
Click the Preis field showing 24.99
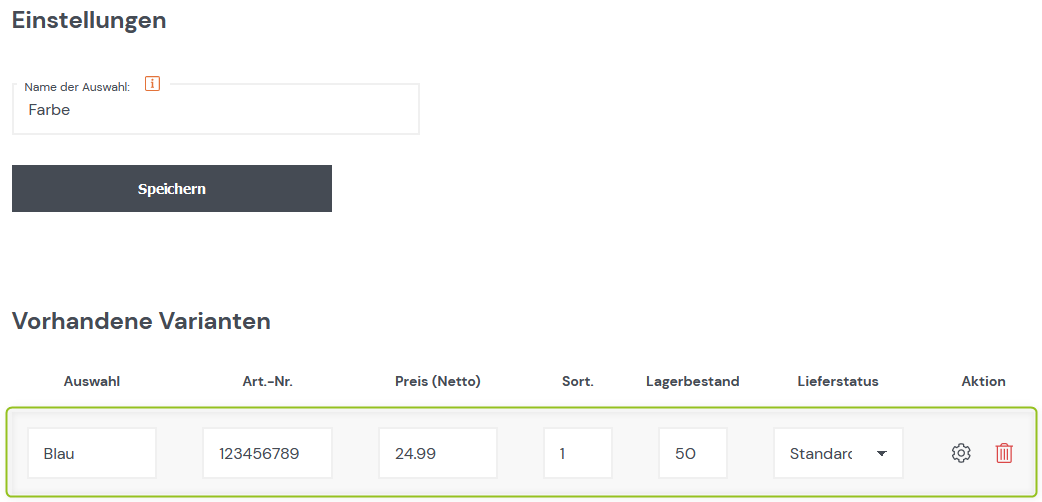[438, 453]
